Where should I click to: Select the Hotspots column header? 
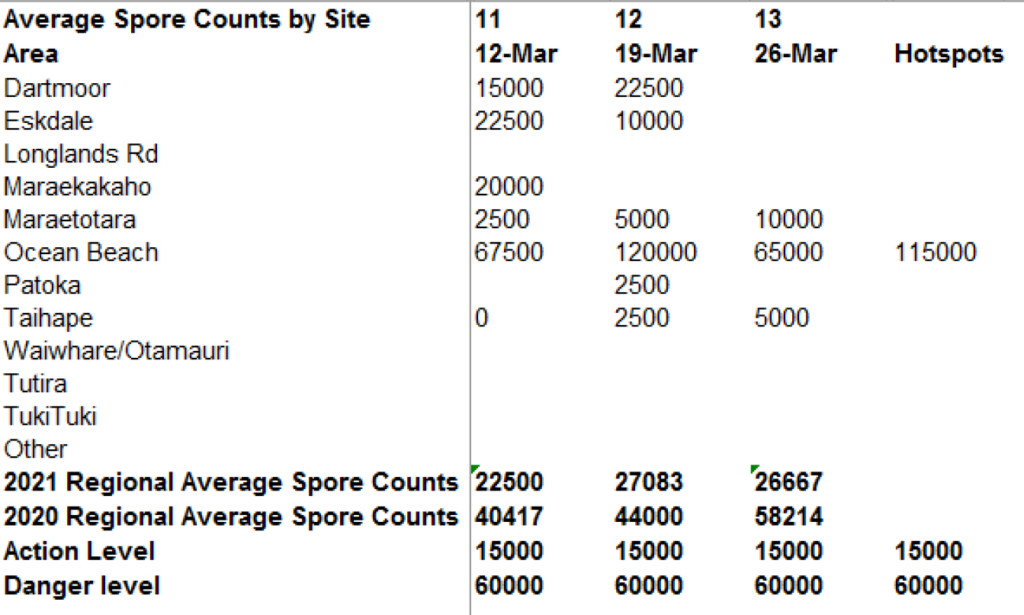[x=948, y=54]
